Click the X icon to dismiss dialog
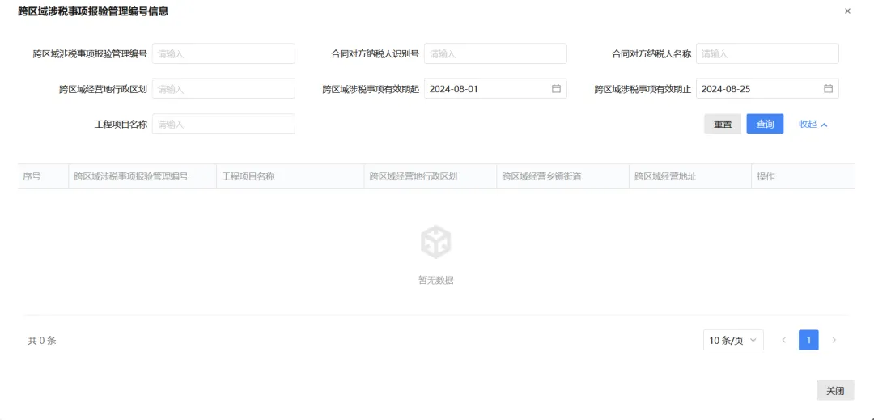The width and height of the screenshot is (874, 420). 848,12
